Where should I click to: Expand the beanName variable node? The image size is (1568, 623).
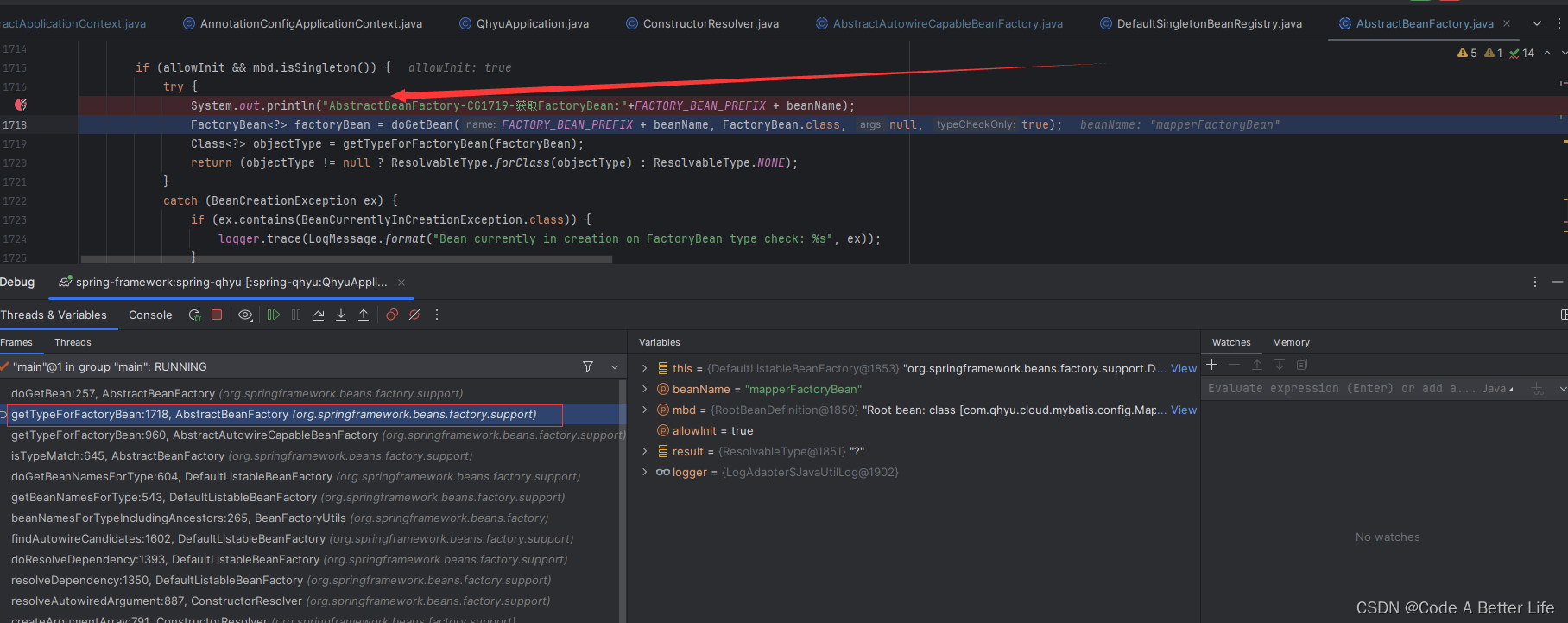pyautogui.click(x=644, y=389)
